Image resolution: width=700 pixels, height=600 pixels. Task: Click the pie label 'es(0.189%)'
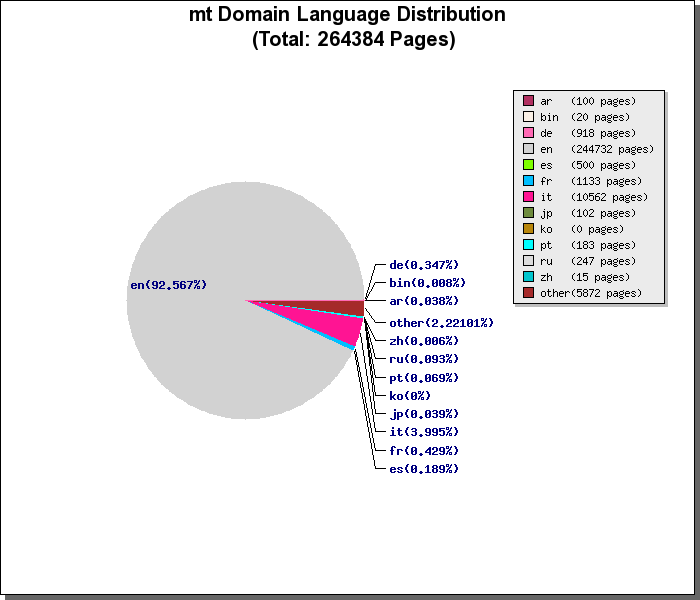point(424,469)
